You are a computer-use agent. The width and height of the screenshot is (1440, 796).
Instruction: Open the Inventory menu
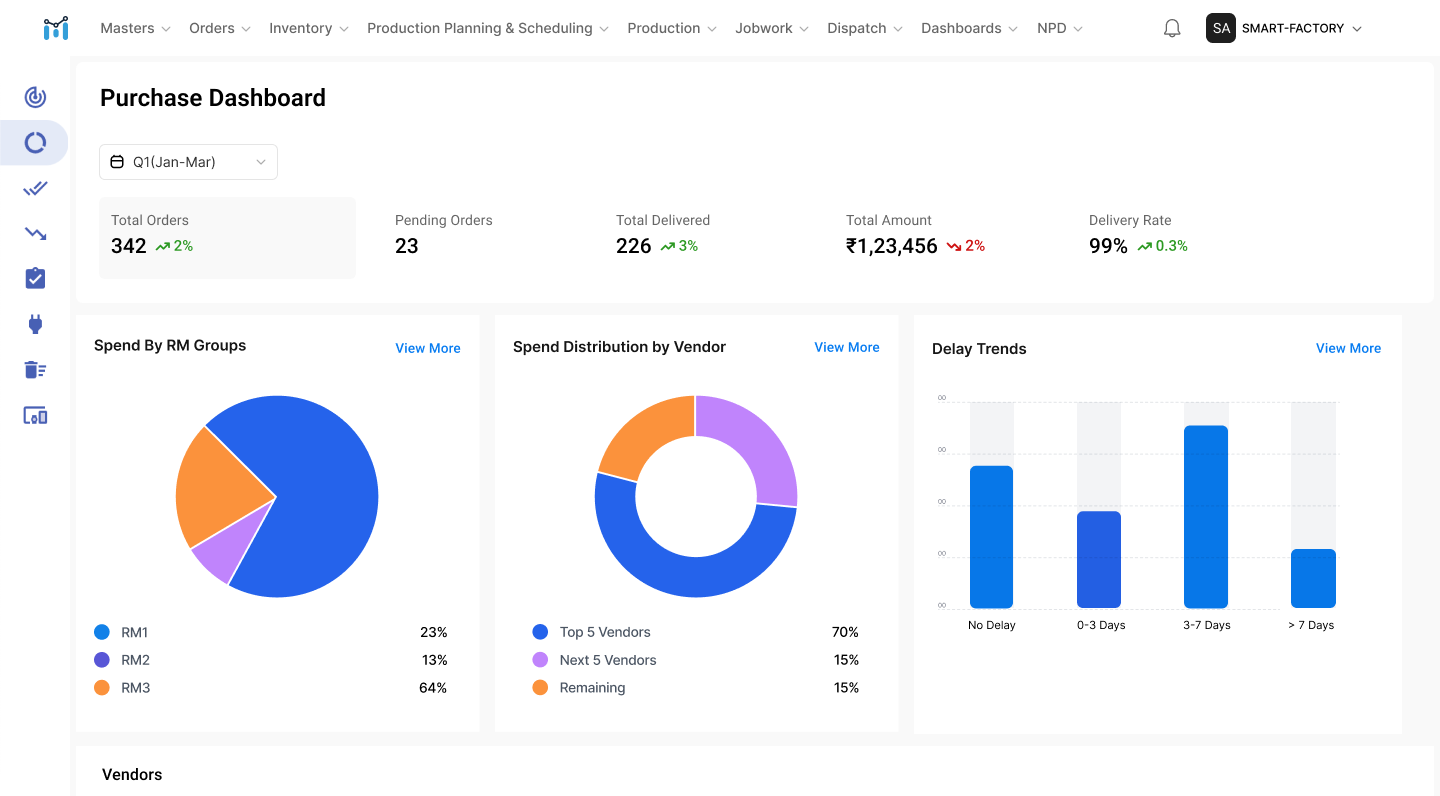[308, 29]
